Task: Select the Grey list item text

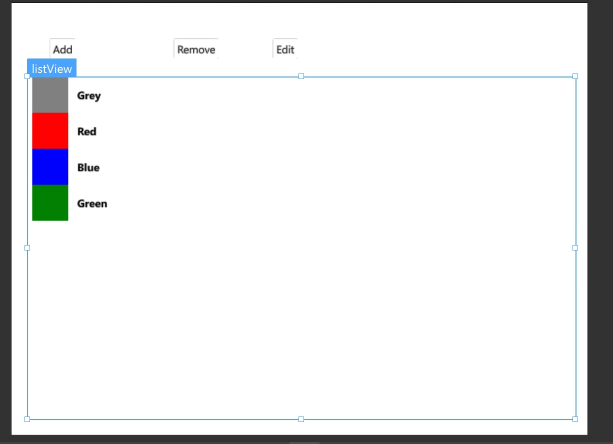Action: click(x=89, y=96)
